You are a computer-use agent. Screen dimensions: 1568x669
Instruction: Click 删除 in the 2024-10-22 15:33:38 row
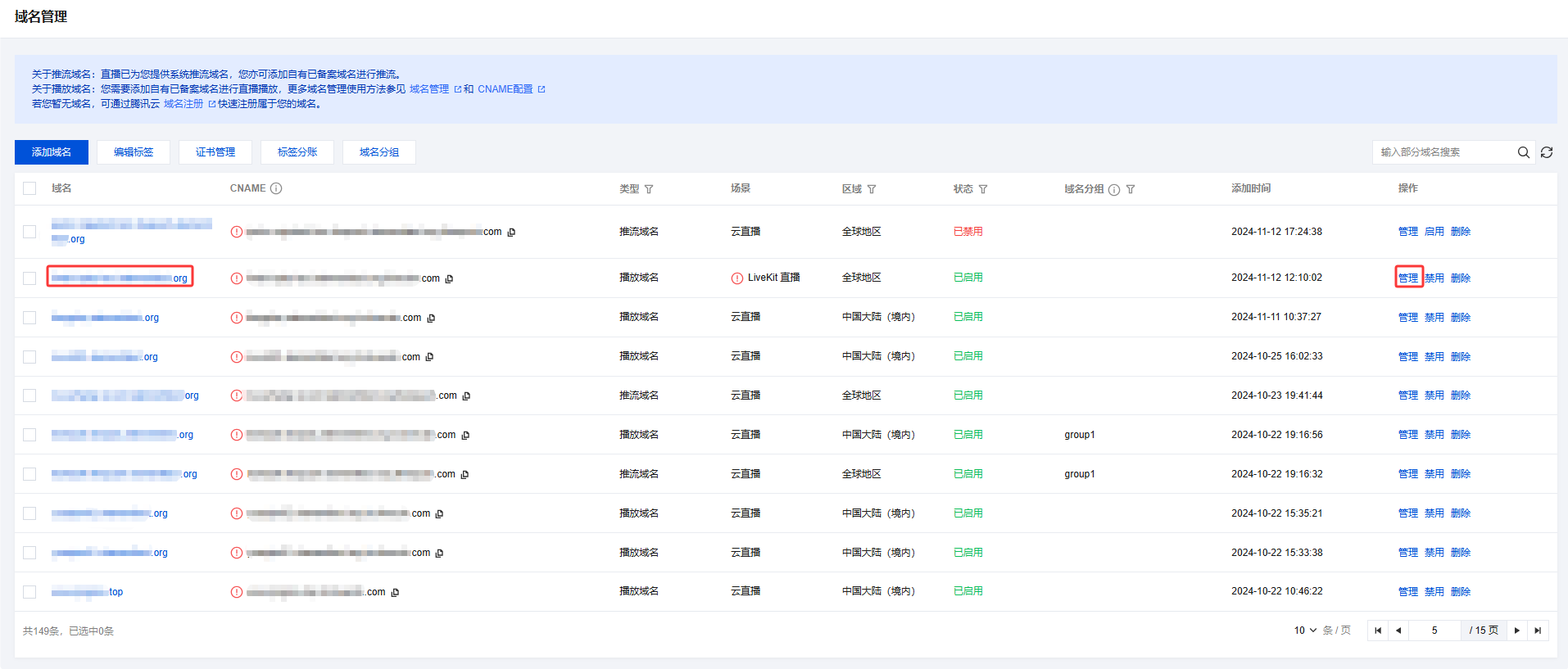(1461, 553)
